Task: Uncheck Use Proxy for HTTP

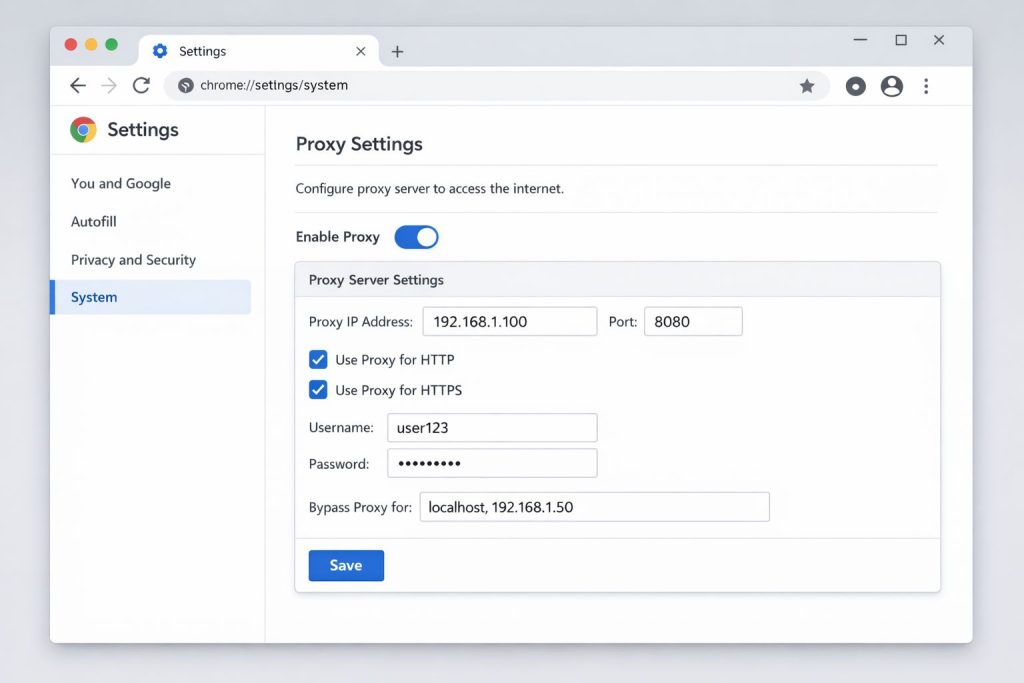Action: click(318, 360)
